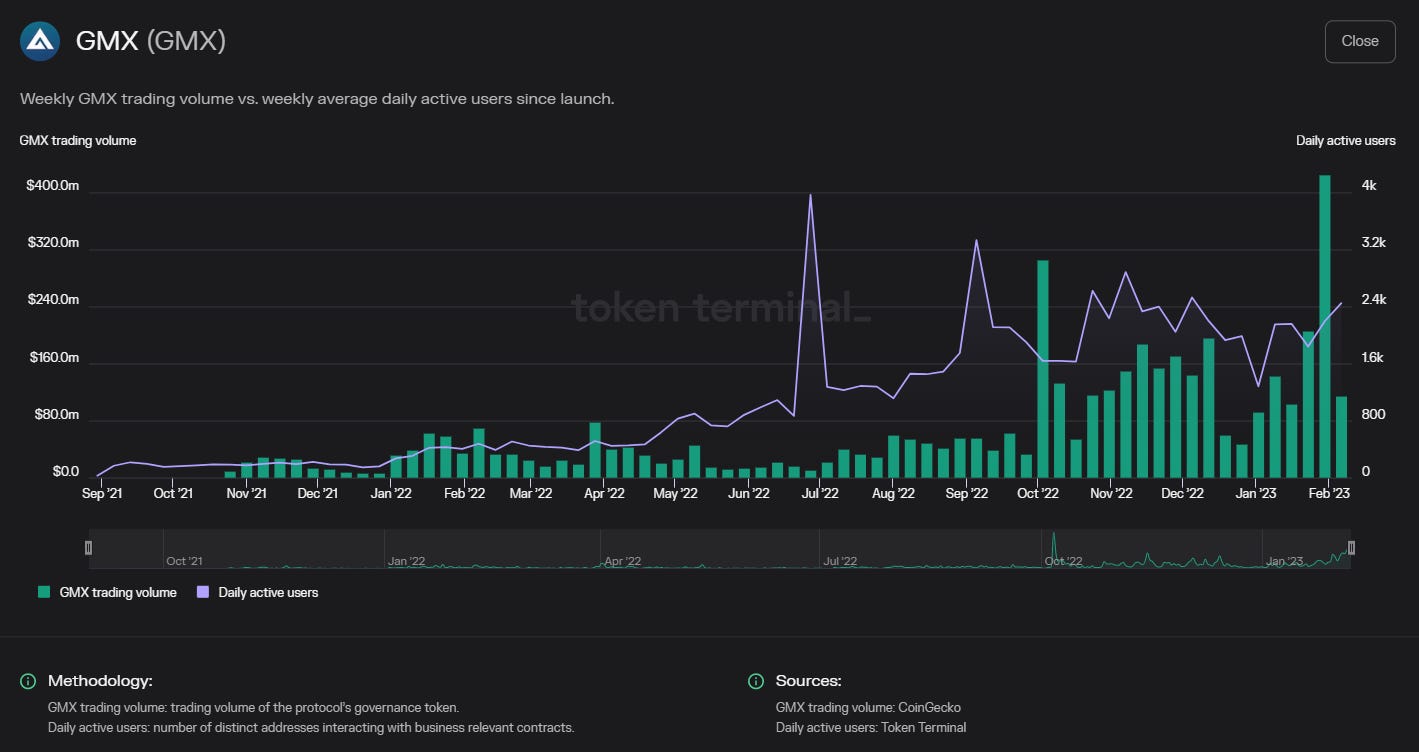Click the Methodology info icon
1419x752 pixels.
pos(28,681)
